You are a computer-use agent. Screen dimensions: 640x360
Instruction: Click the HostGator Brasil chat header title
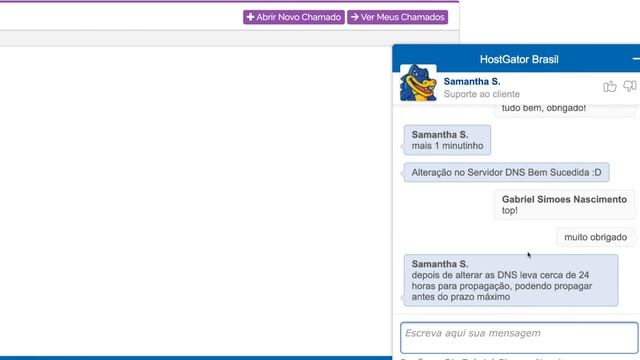coord(519,59)
